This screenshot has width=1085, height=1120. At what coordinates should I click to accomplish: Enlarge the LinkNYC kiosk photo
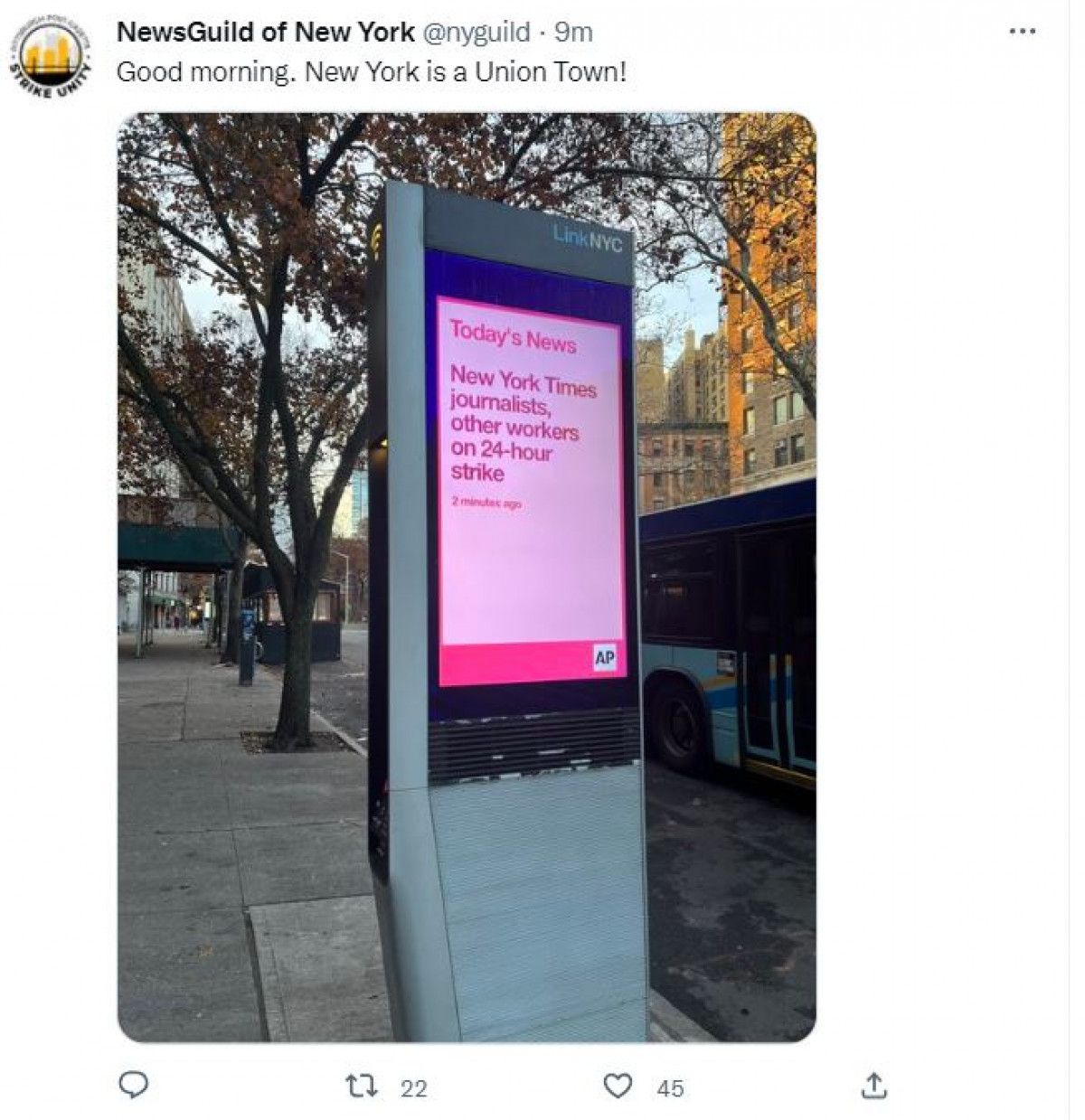coord(467,578)
